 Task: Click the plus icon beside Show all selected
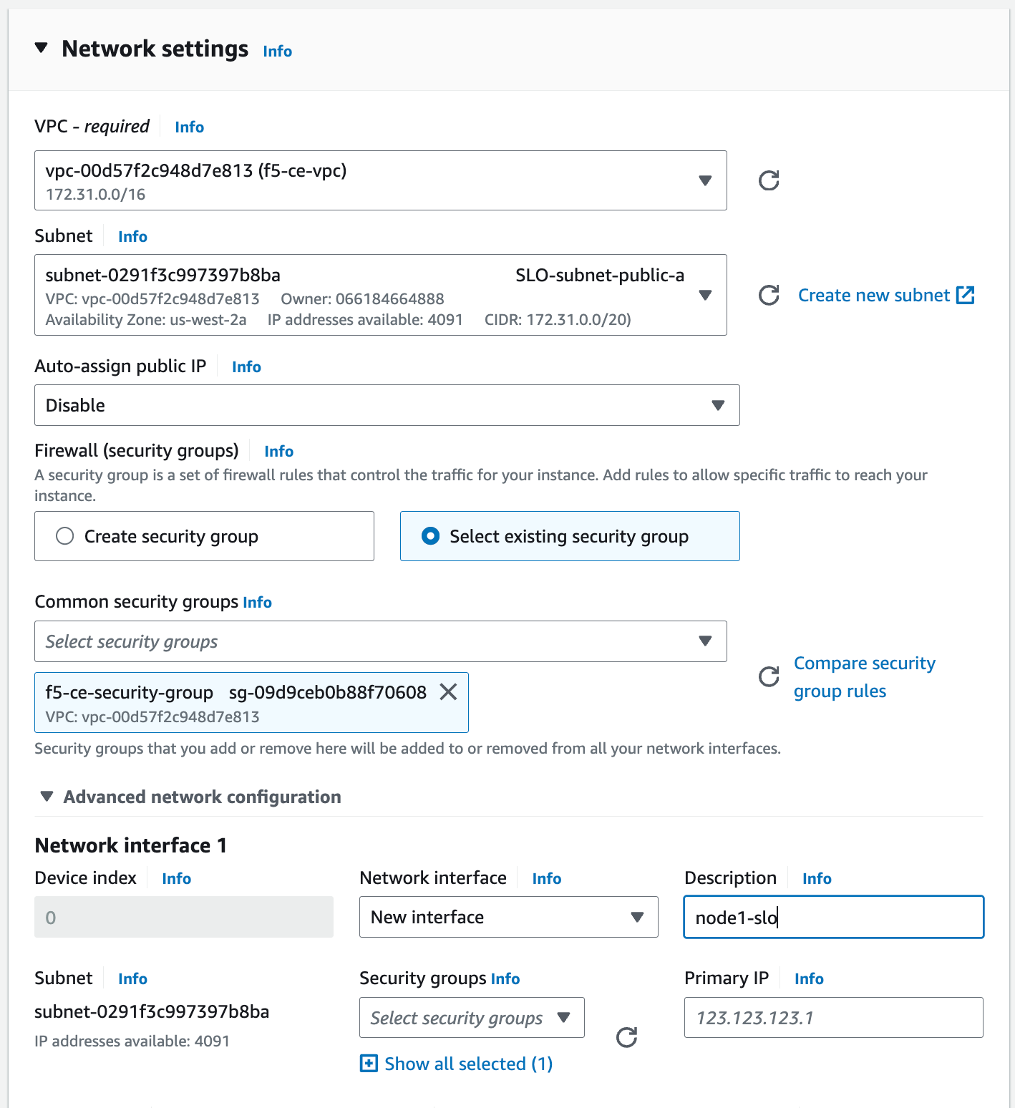coord(368,1063)
